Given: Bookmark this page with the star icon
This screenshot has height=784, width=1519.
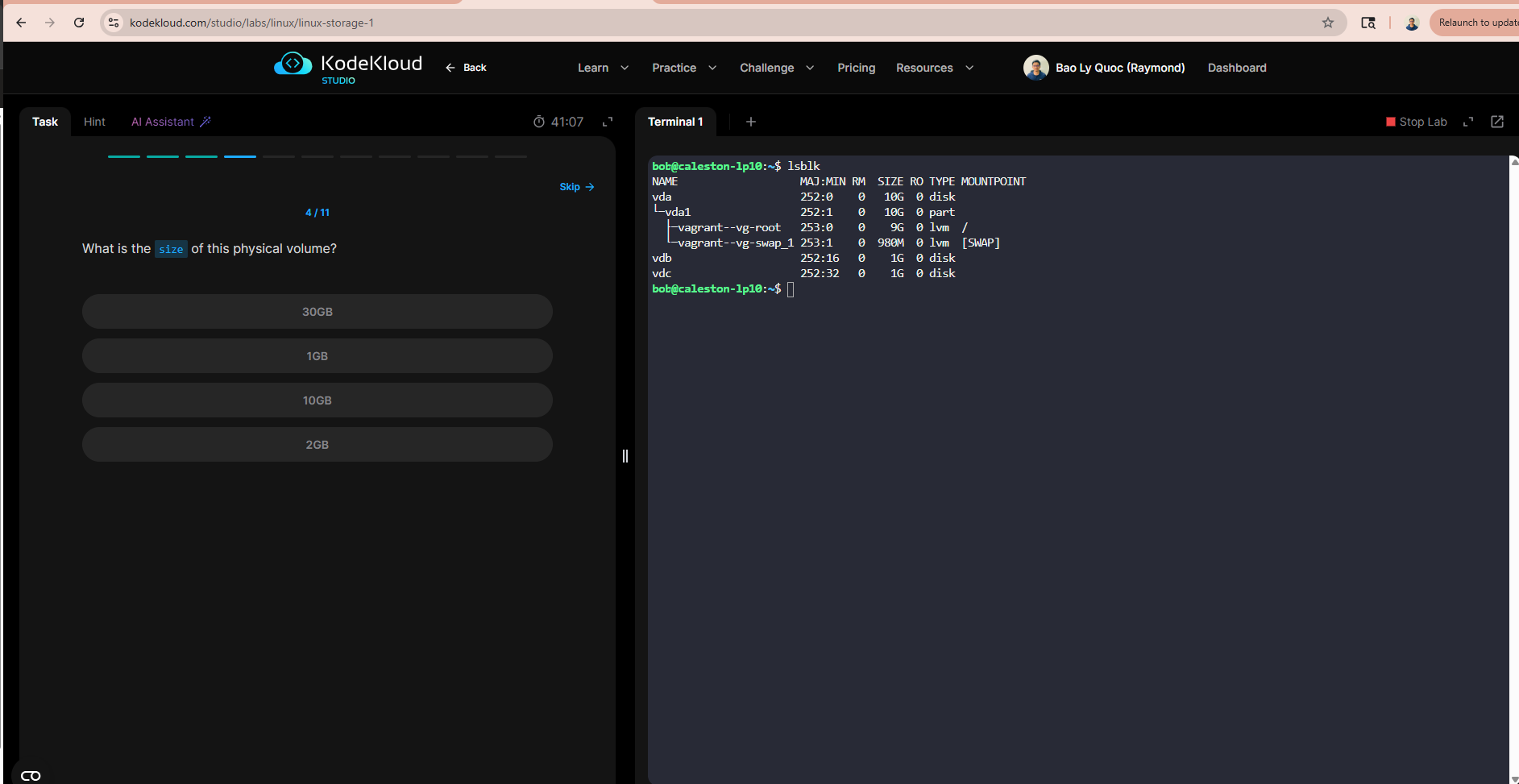Looking at the screenshot, I should (1327, 23).
